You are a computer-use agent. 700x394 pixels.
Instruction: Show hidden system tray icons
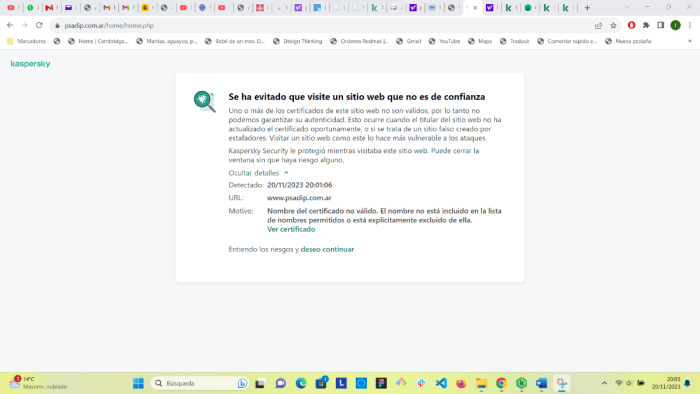(x=604, y=383)
